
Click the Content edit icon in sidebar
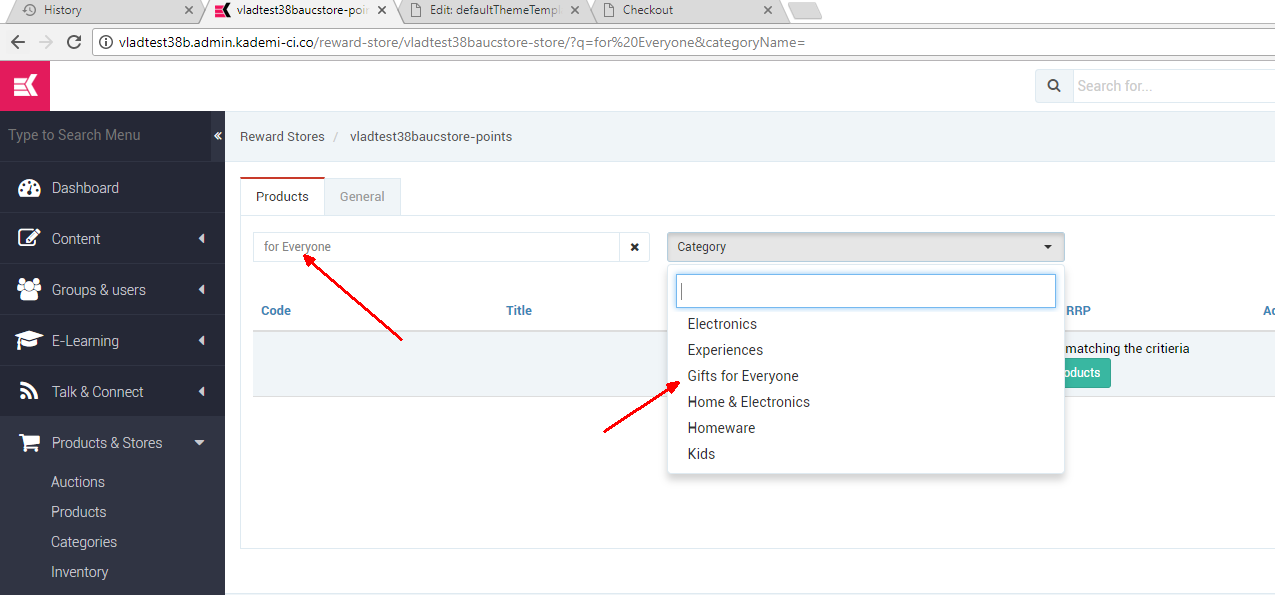29,239
